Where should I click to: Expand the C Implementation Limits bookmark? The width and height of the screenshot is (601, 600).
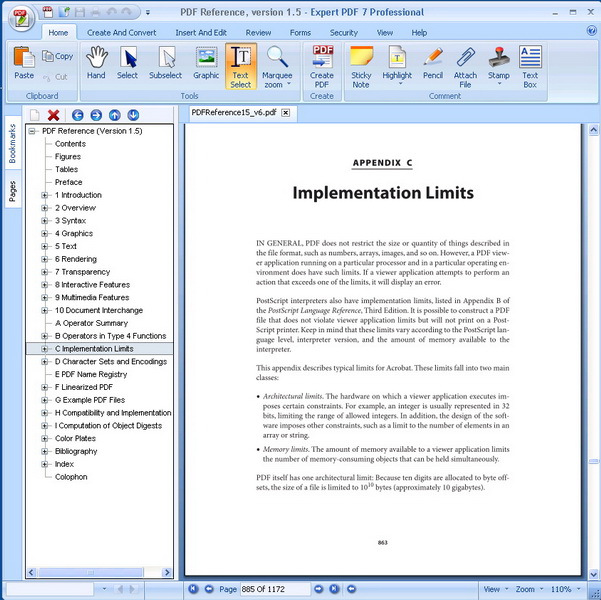click(44, 349)
